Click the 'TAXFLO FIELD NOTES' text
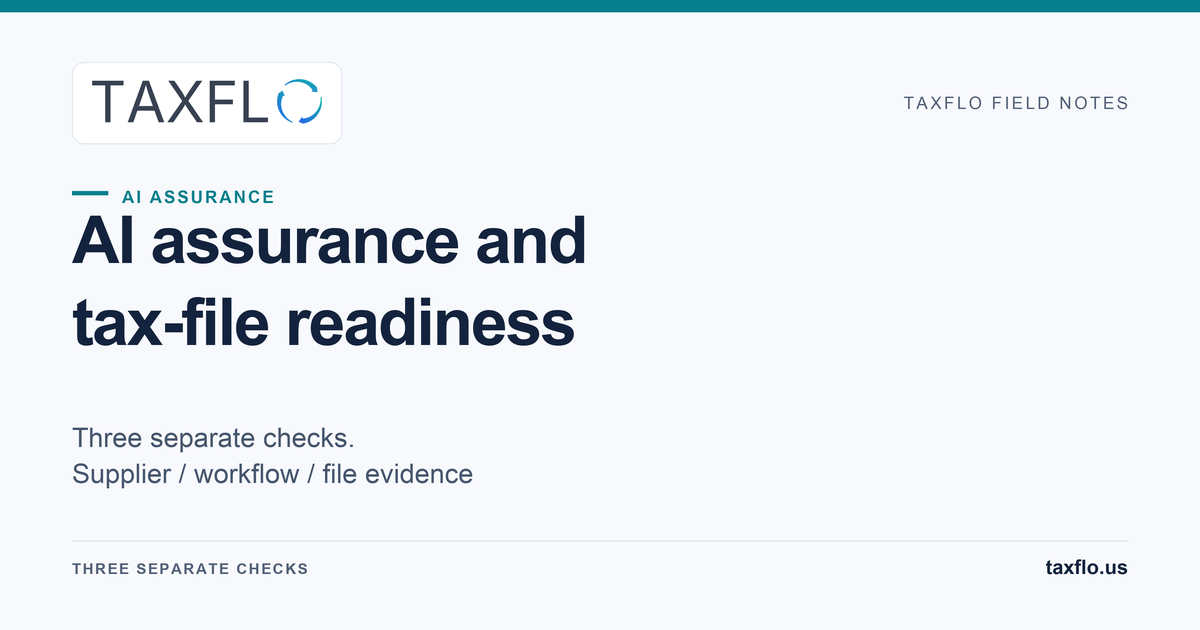This screenshot has height=630, width=1200. pos(1016,103)
